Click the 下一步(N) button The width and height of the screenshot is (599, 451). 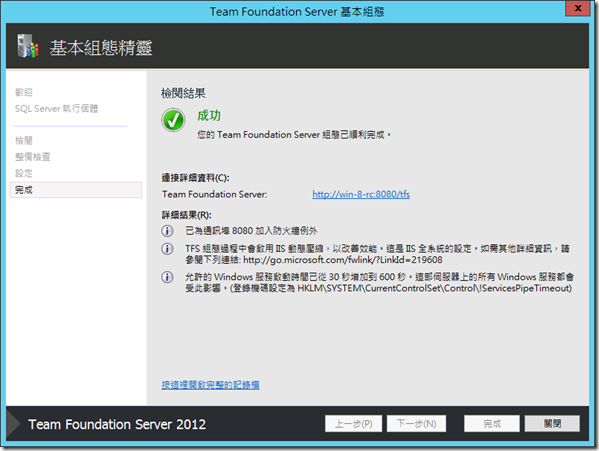pos(416,424)
